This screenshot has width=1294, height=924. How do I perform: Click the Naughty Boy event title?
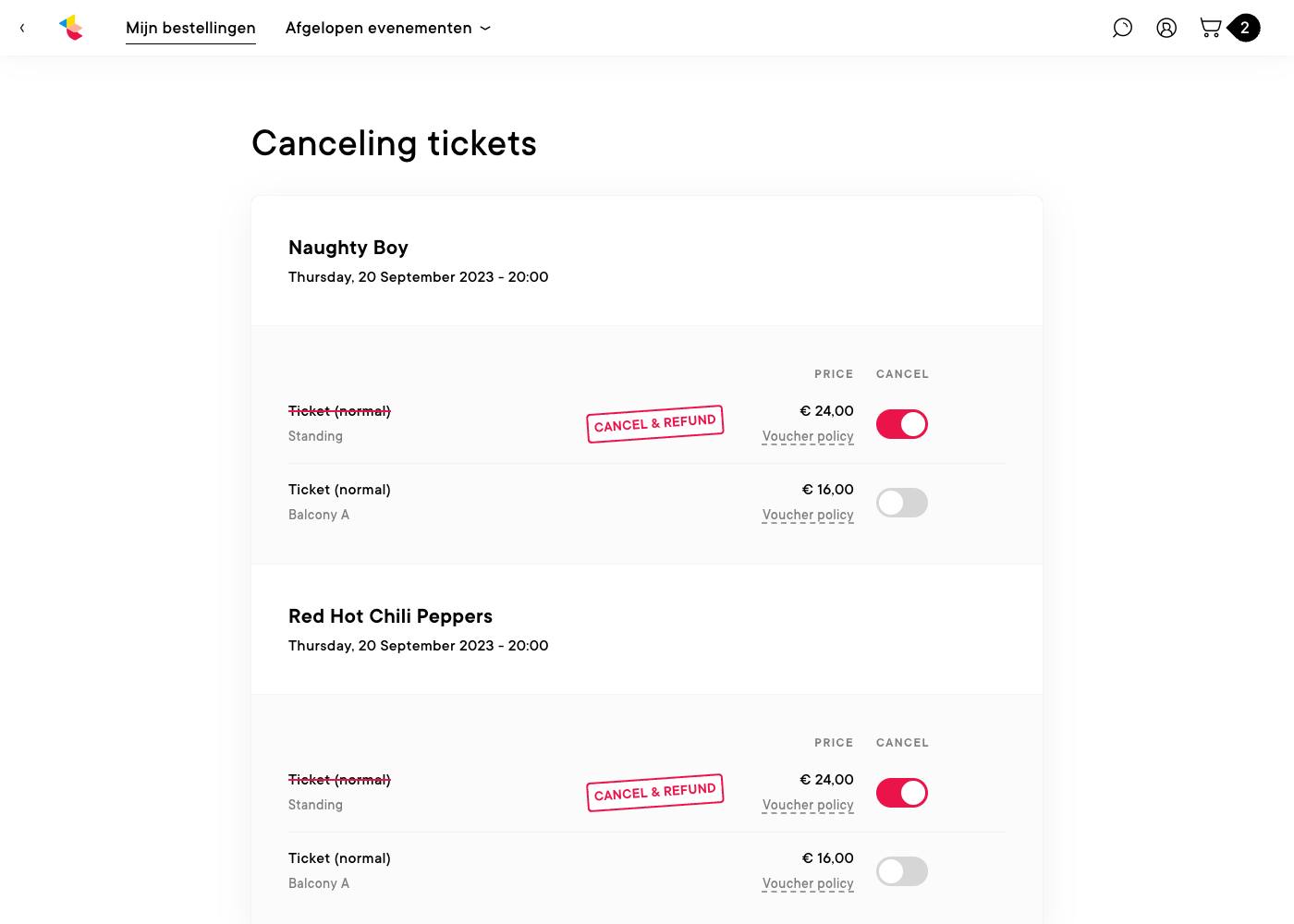348,248
